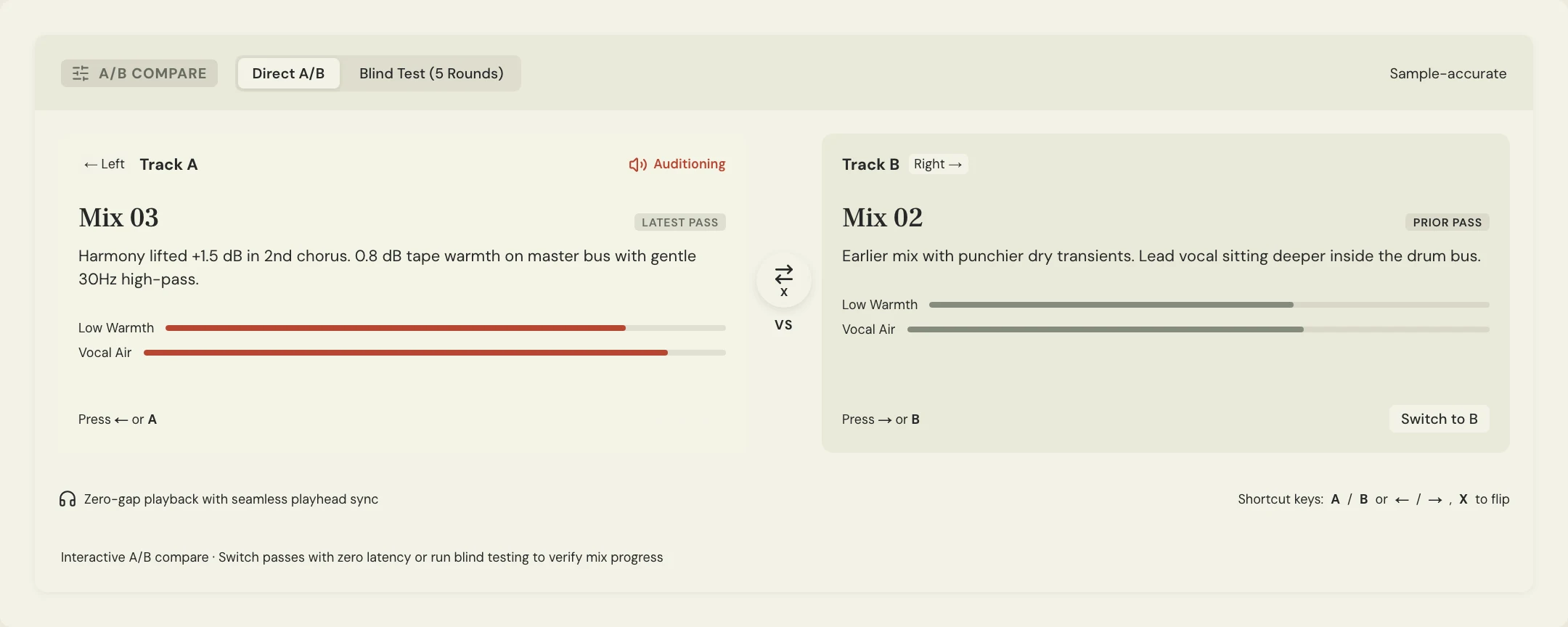Click the LATEST PASS badge
Viewport: 1568px width, 627px height.
coord(679,222)
